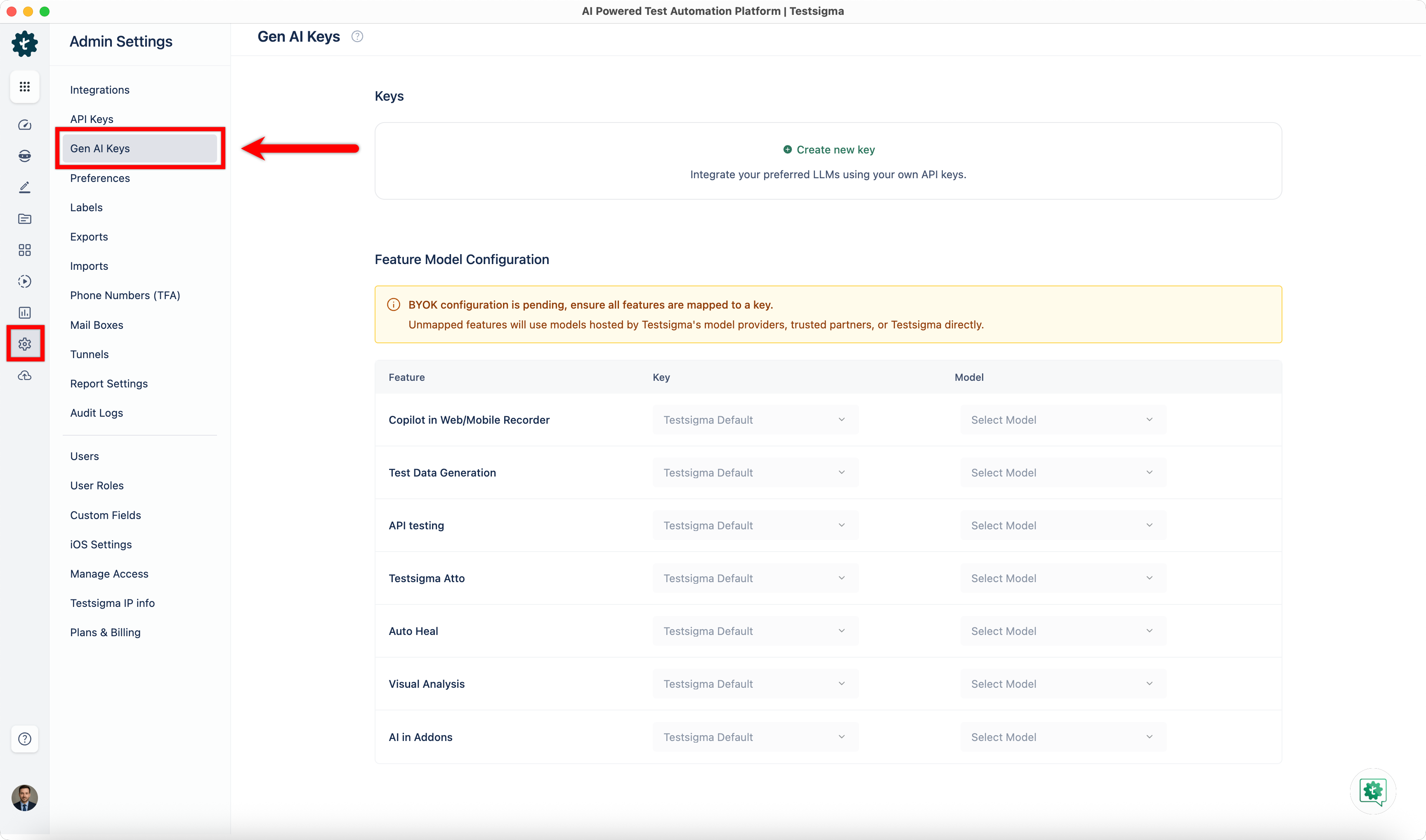Open Plans & Billing page
This screenshot has height=840, width=1426.
(105, 633)
